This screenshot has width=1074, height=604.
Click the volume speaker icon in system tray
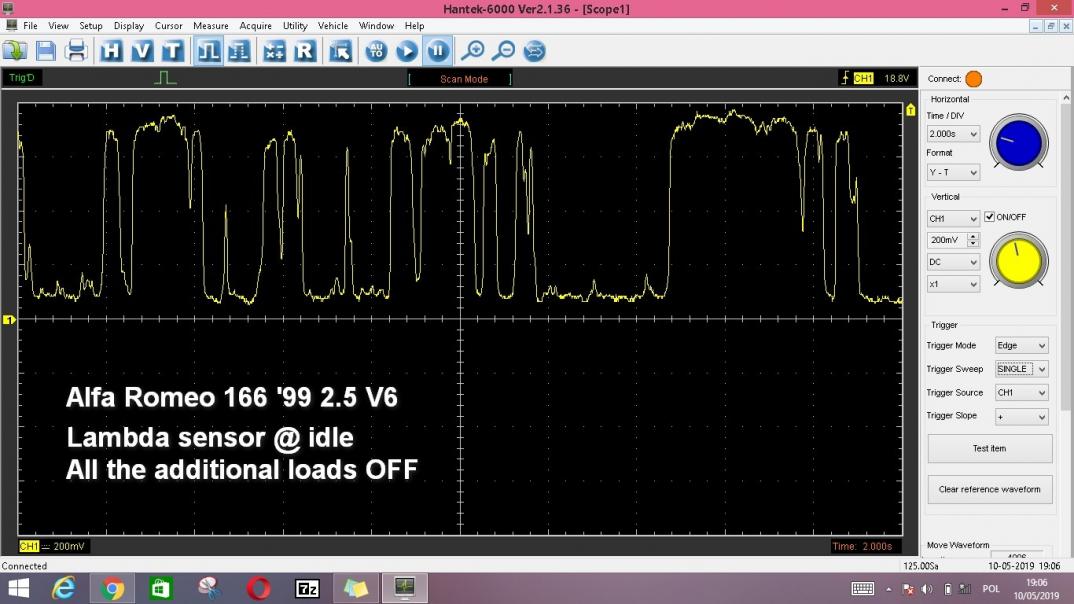[927, 589]
